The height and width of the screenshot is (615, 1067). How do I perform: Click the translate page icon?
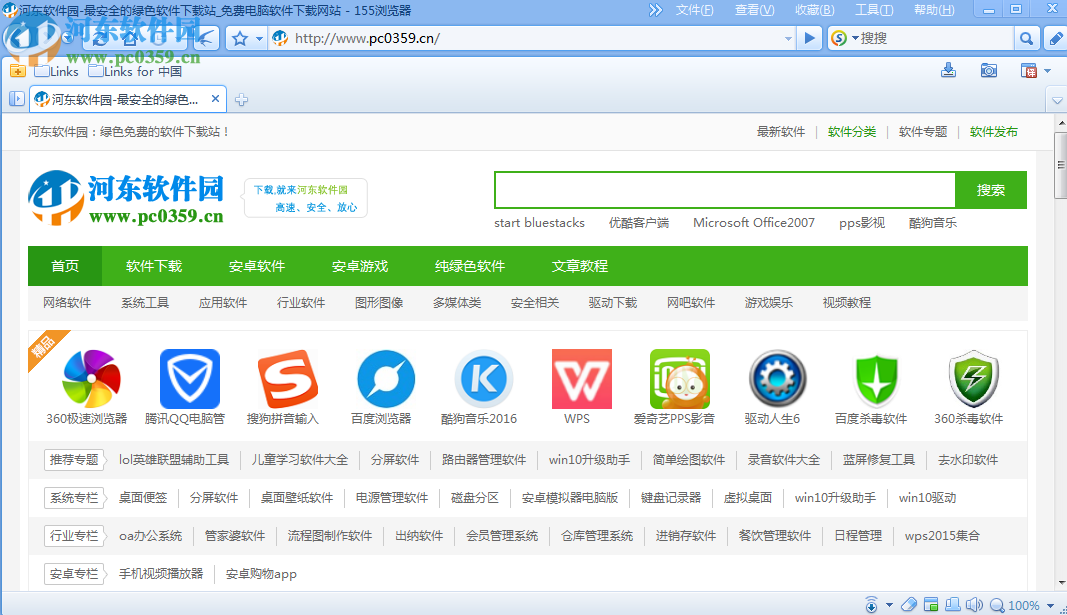1028,70
